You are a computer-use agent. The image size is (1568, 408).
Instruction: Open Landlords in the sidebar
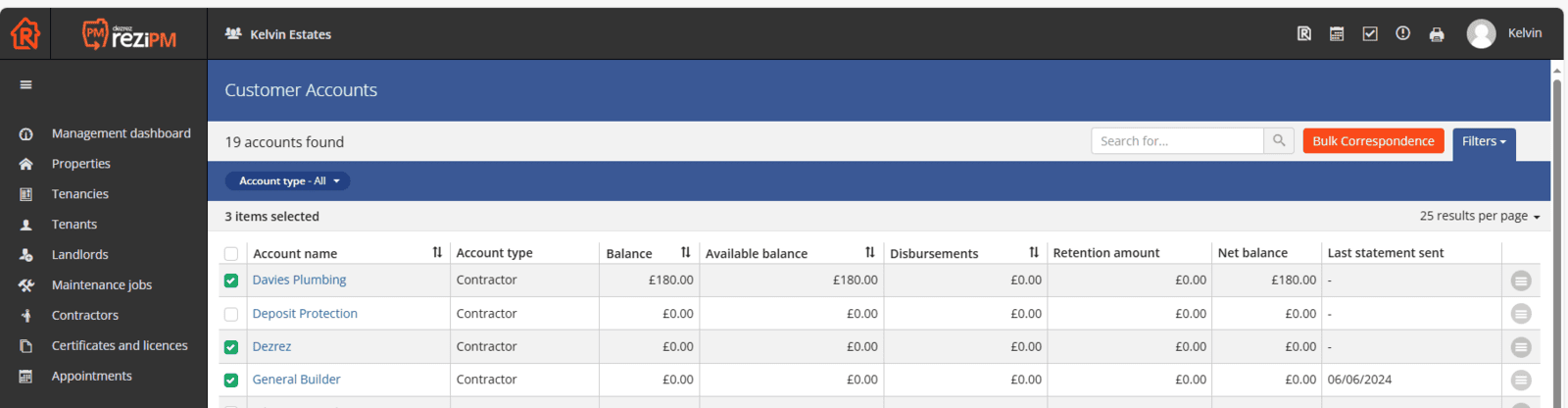tap(80, 255)
